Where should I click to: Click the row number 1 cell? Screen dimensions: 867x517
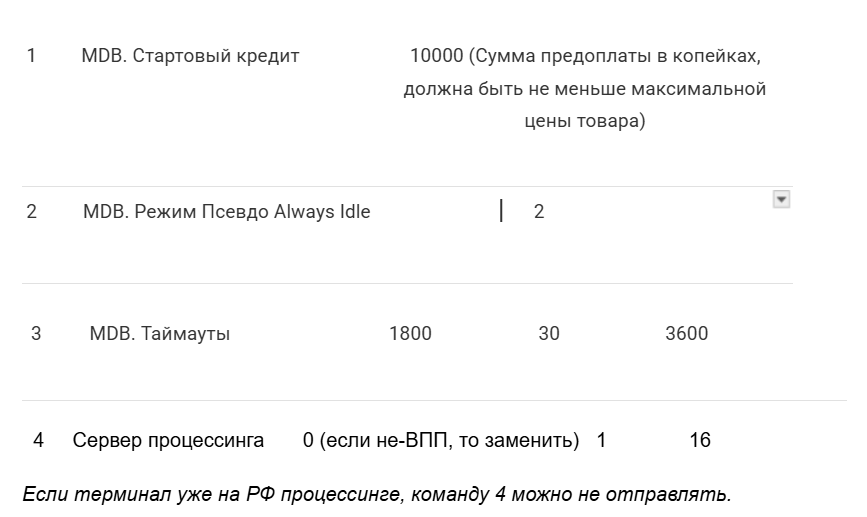[32, 56]
